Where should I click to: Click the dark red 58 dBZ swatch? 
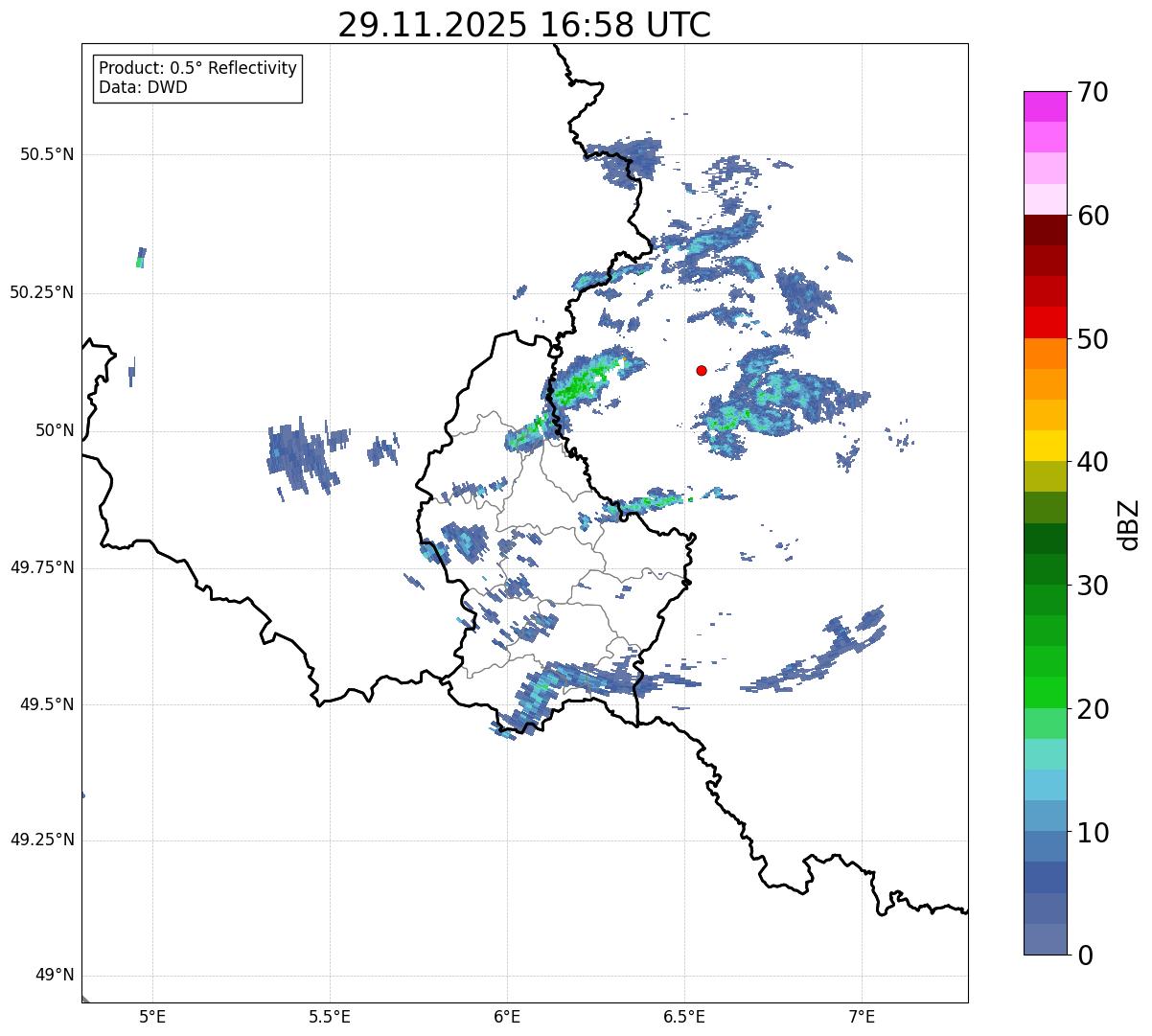(1045, 230)
